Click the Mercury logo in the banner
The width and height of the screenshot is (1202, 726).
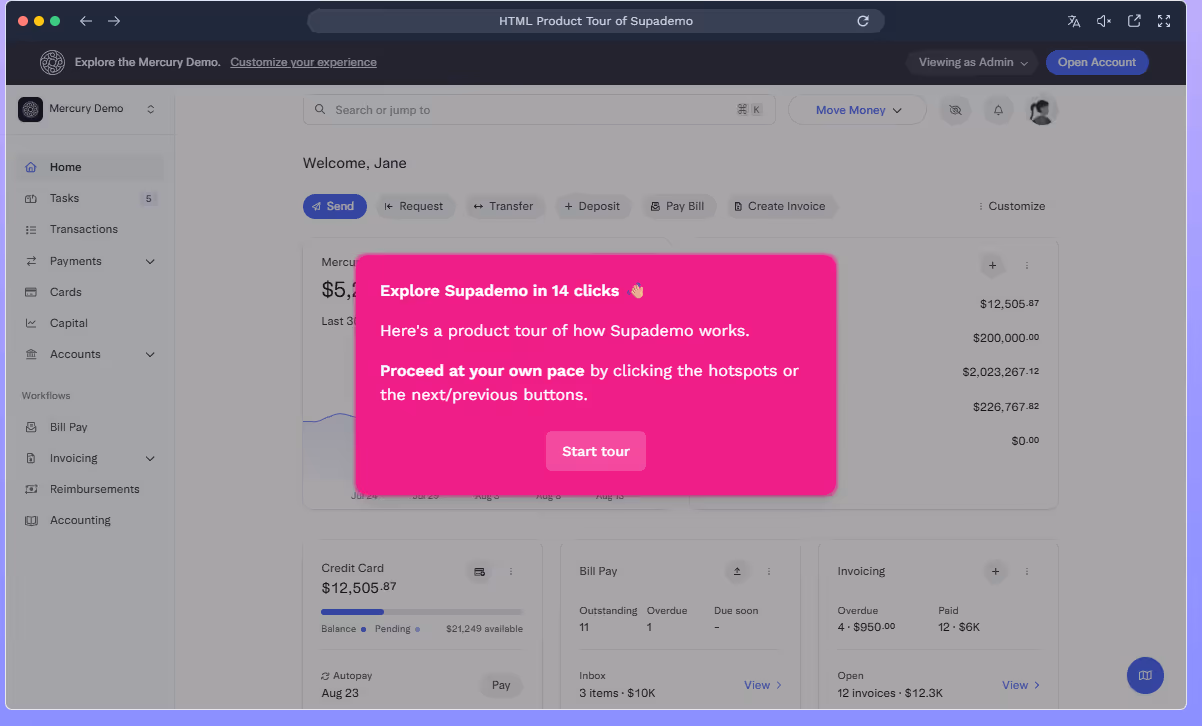tap(52, 62)
